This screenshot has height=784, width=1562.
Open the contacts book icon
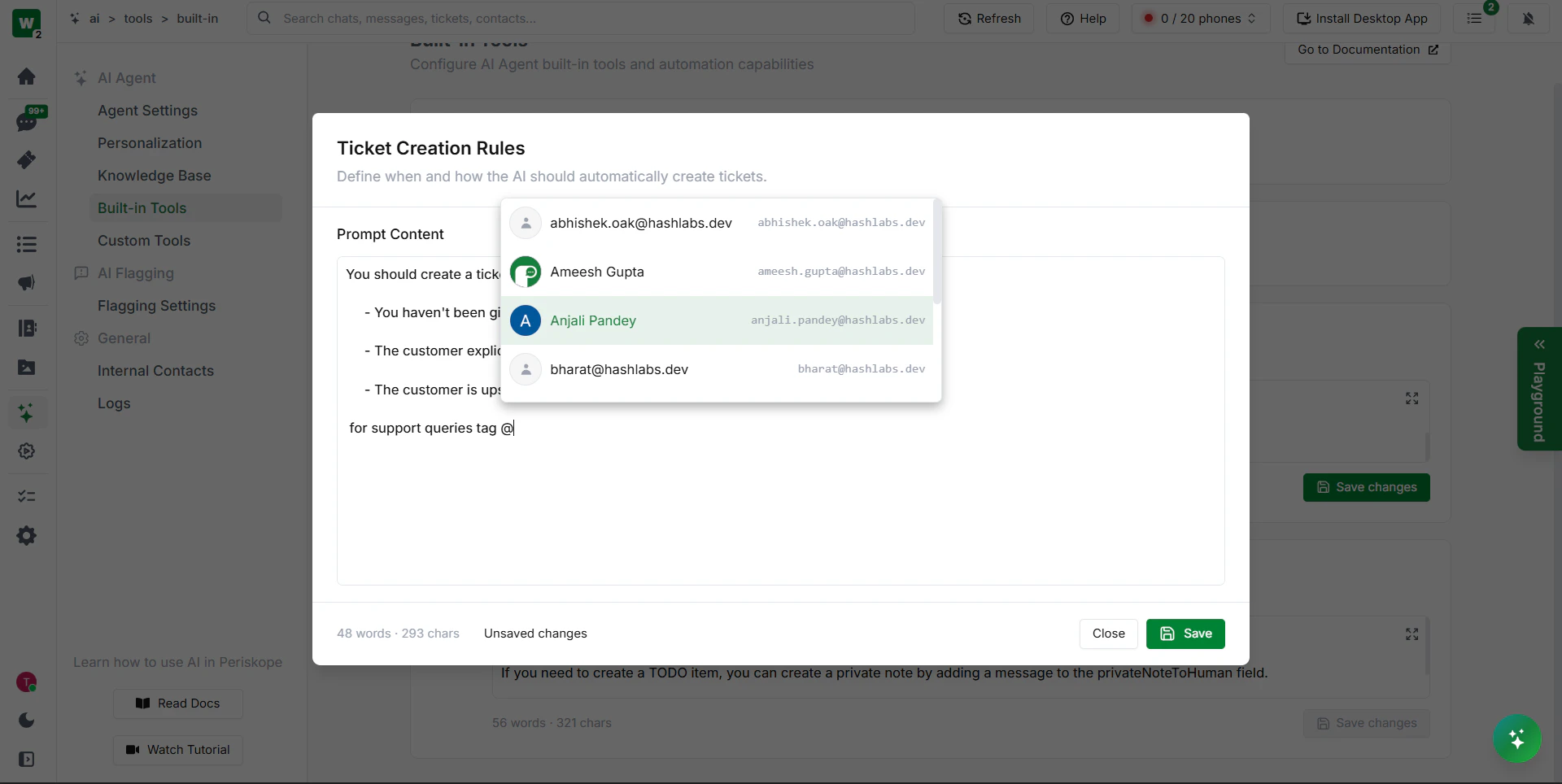click(26, 328)
